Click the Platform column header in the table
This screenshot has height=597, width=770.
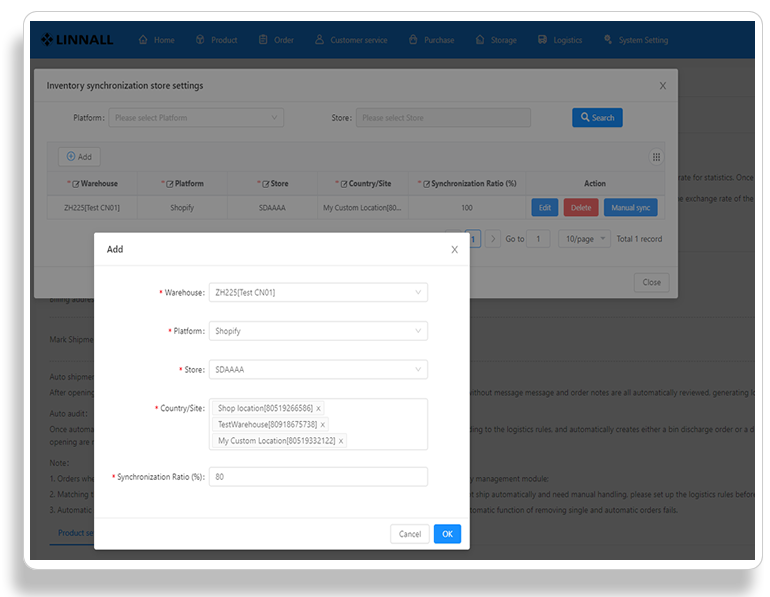pyautogui.click(x=182, y=184)
